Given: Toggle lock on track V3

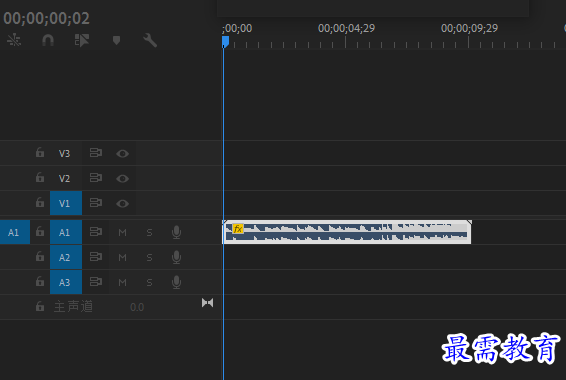Looking at the screenshot, I should coord(40,153).
